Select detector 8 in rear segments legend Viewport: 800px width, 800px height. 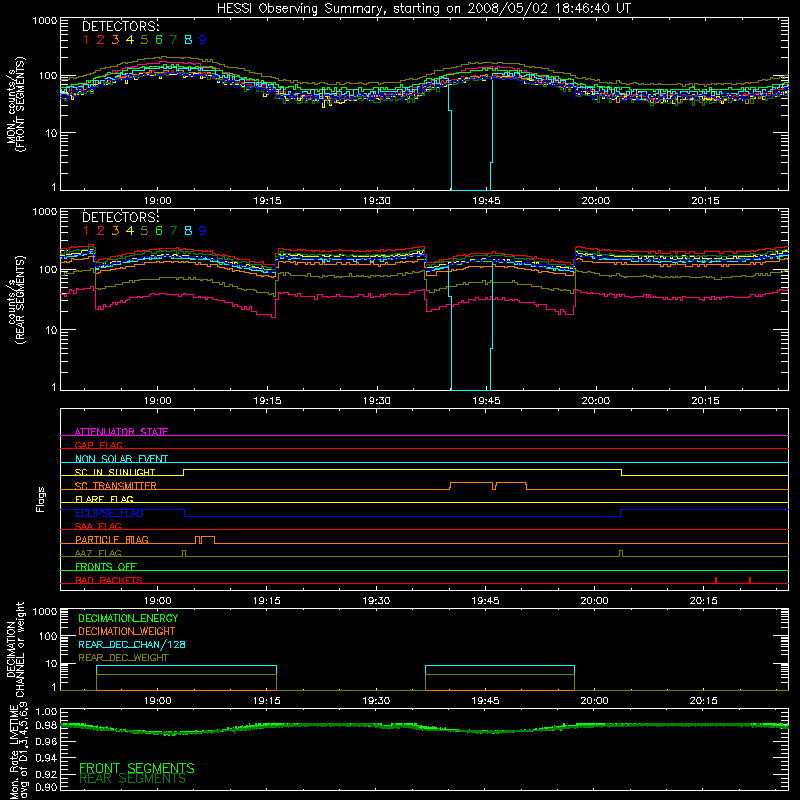pyautogui.click(x=188, y=231)
